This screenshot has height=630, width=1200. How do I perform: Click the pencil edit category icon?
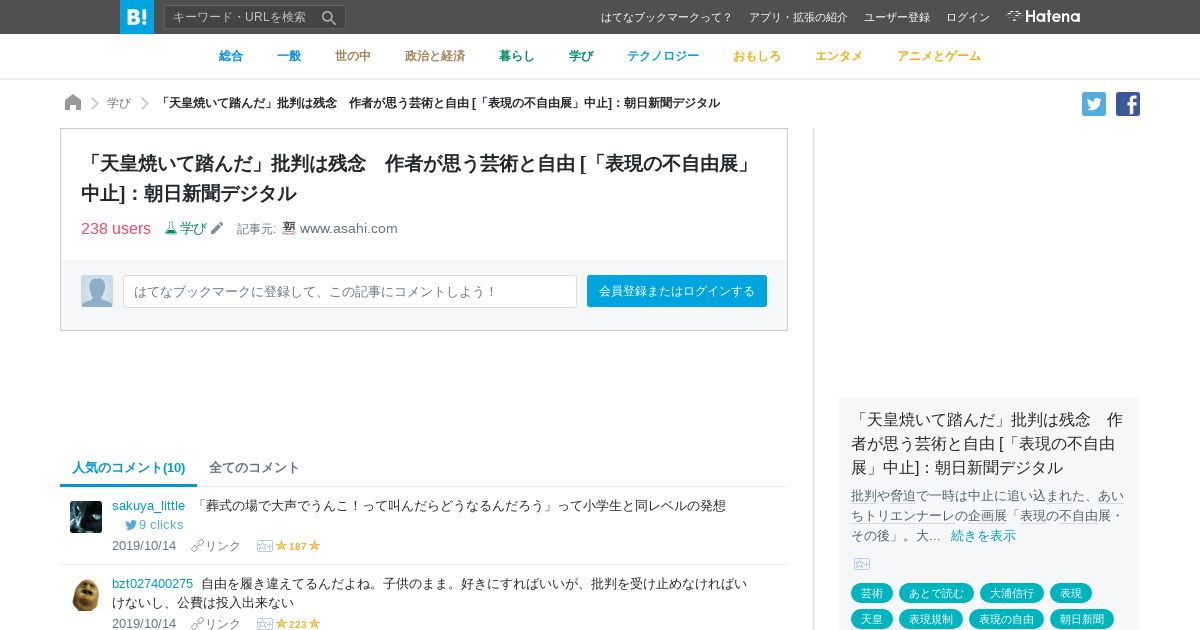[x=217, y=228]
